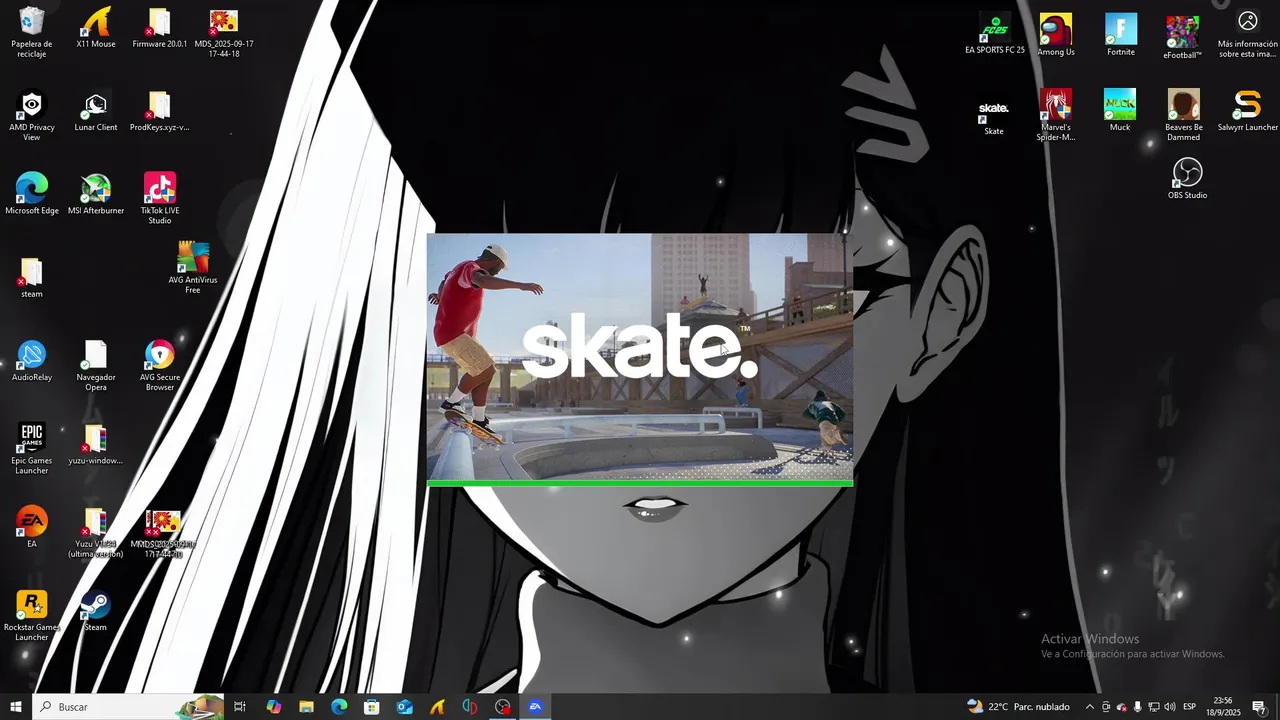Select the Beavers Be Dammed shortcut

pyautogui.click(x=1184, y=115)
